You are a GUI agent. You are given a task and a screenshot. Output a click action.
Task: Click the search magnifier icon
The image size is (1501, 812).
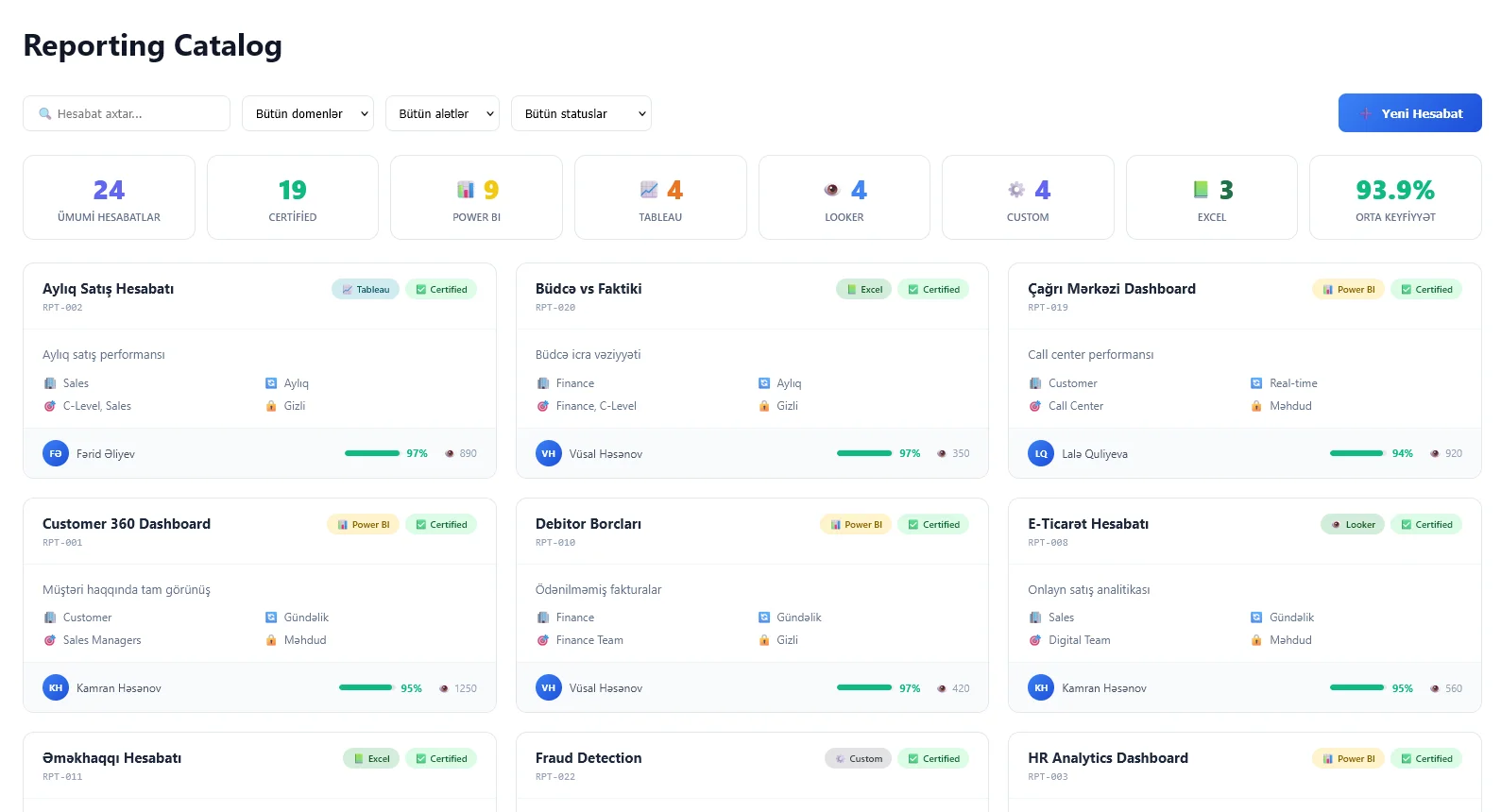pos(44,114)
